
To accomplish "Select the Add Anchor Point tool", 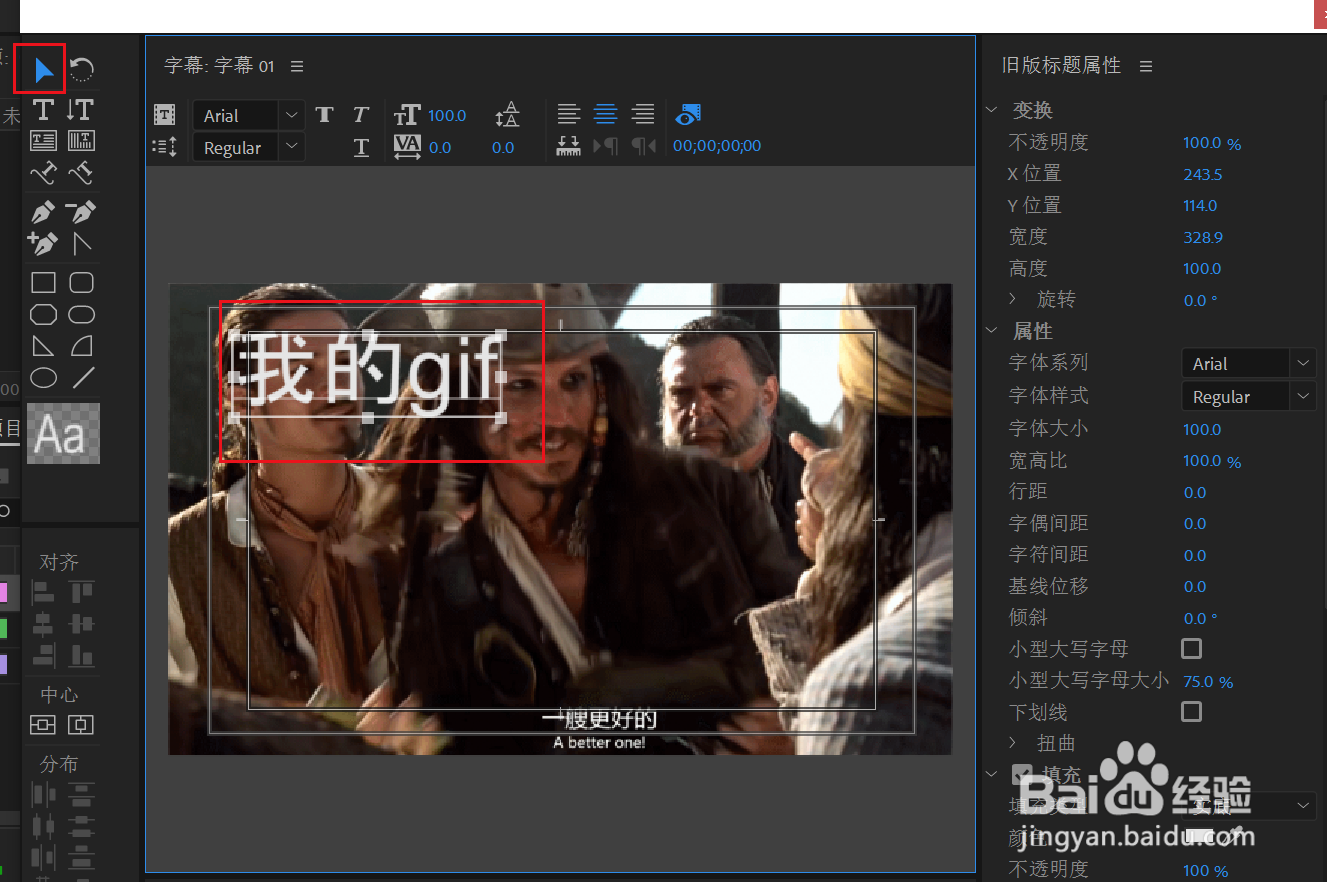I will [x=43, y=243].
